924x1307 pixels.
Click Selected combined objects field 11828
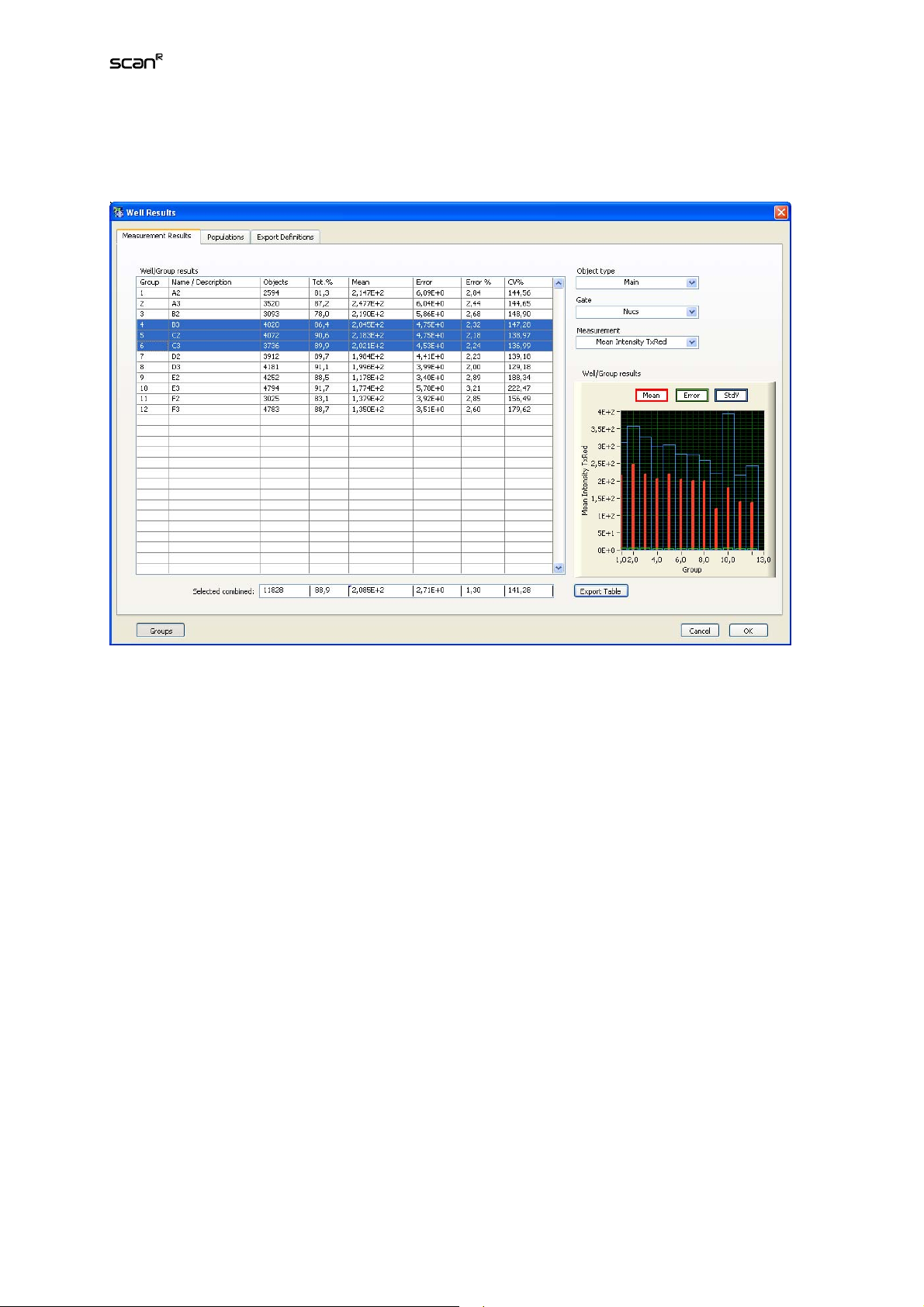[x=284, y=591]
